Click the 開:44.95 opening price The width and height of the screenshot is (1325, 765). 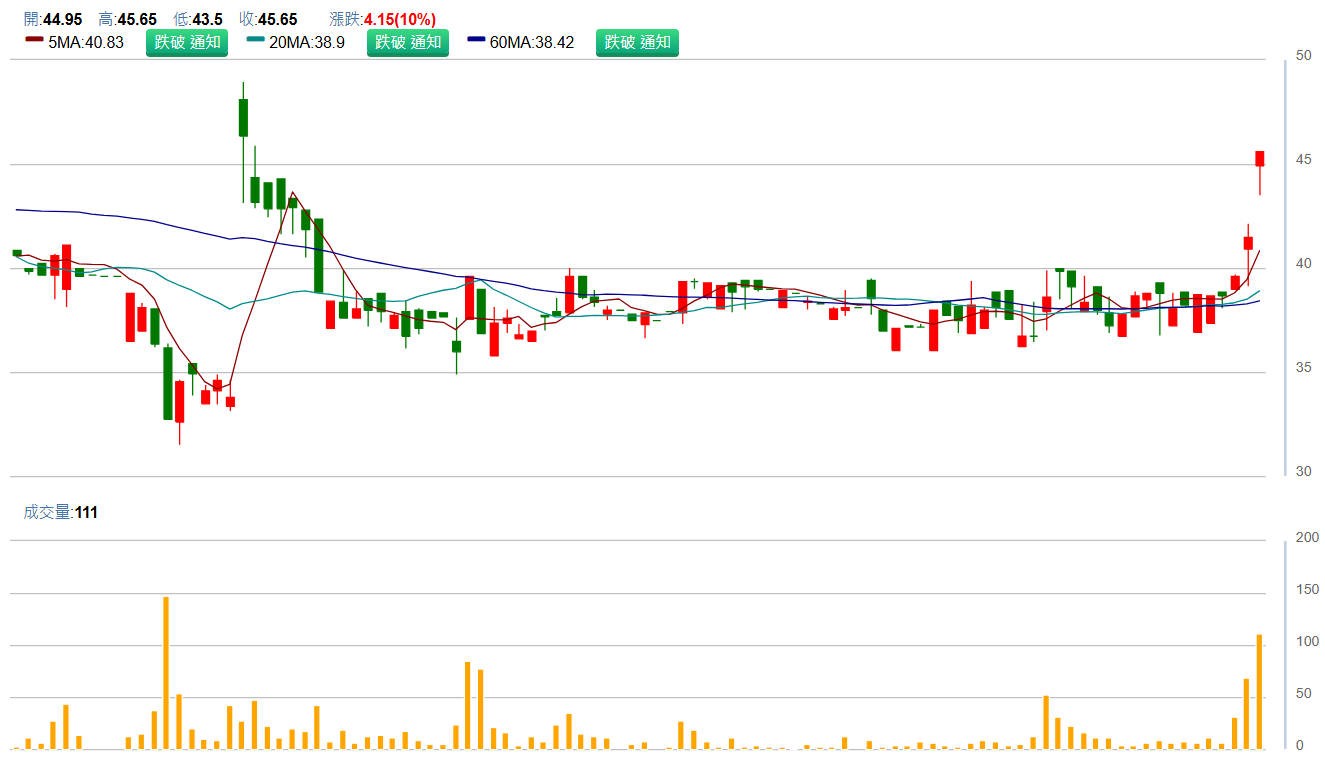coord(53,19)
